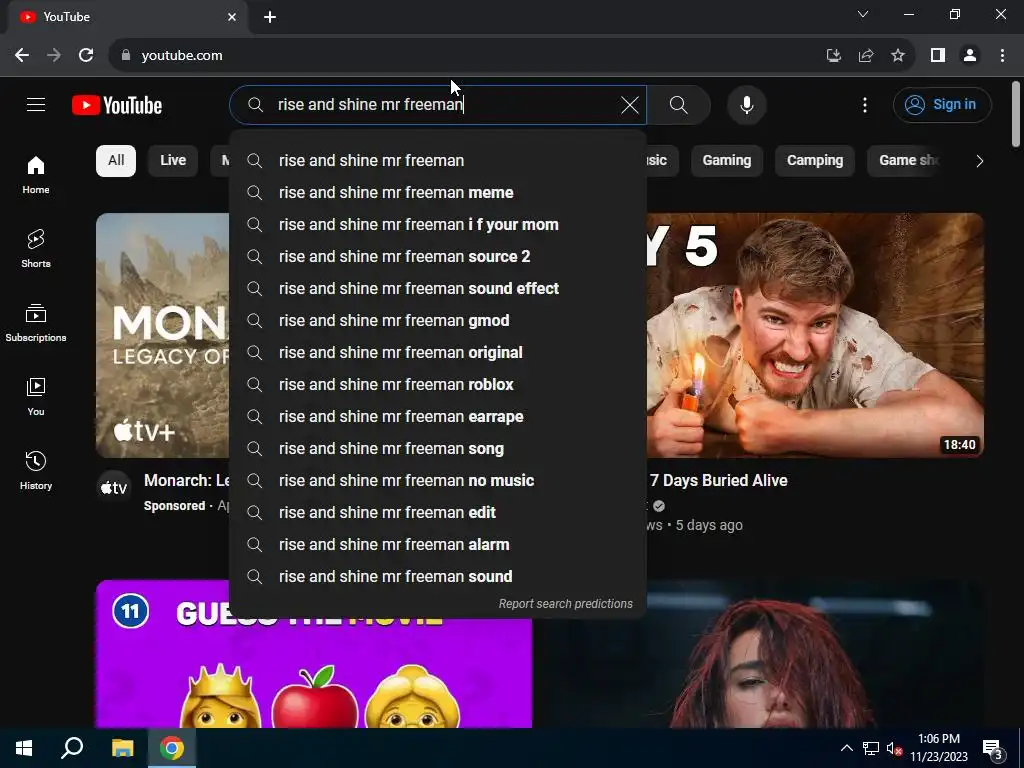Screen dimensions: 1024x768
Task: Click the Apple TV channel avatar
Action: [114, 487]
